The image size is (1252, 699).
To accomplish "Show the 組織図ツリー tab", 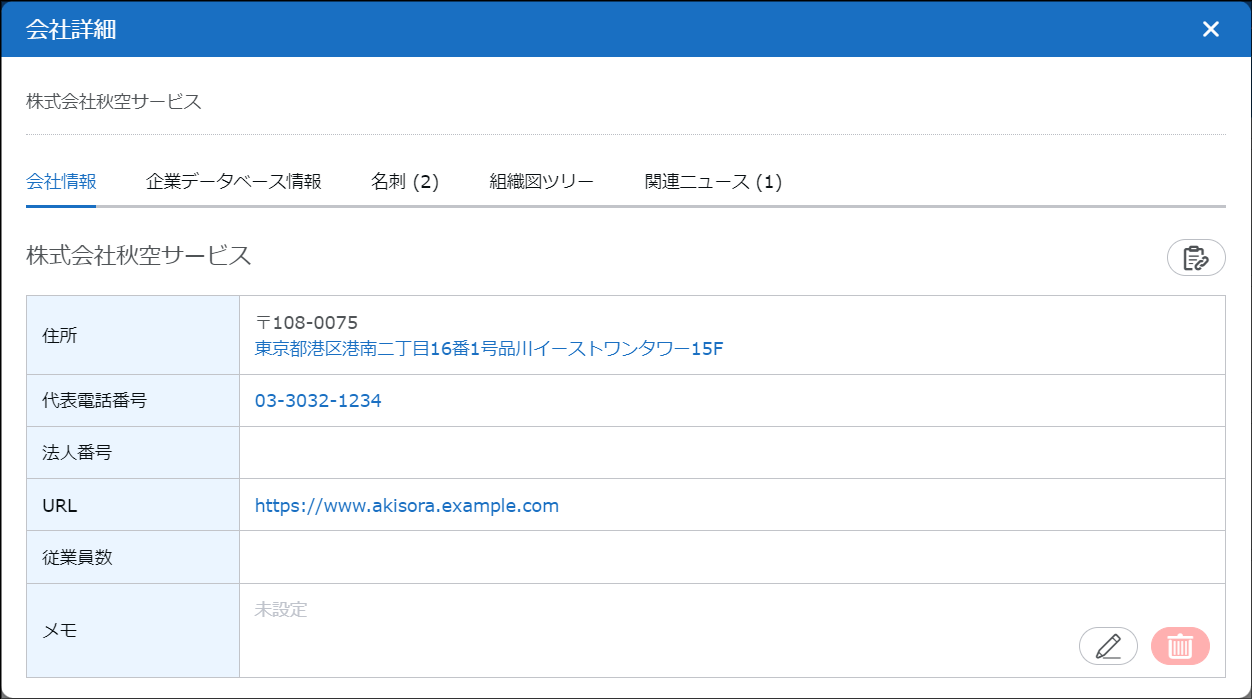I will pos(541,182).
